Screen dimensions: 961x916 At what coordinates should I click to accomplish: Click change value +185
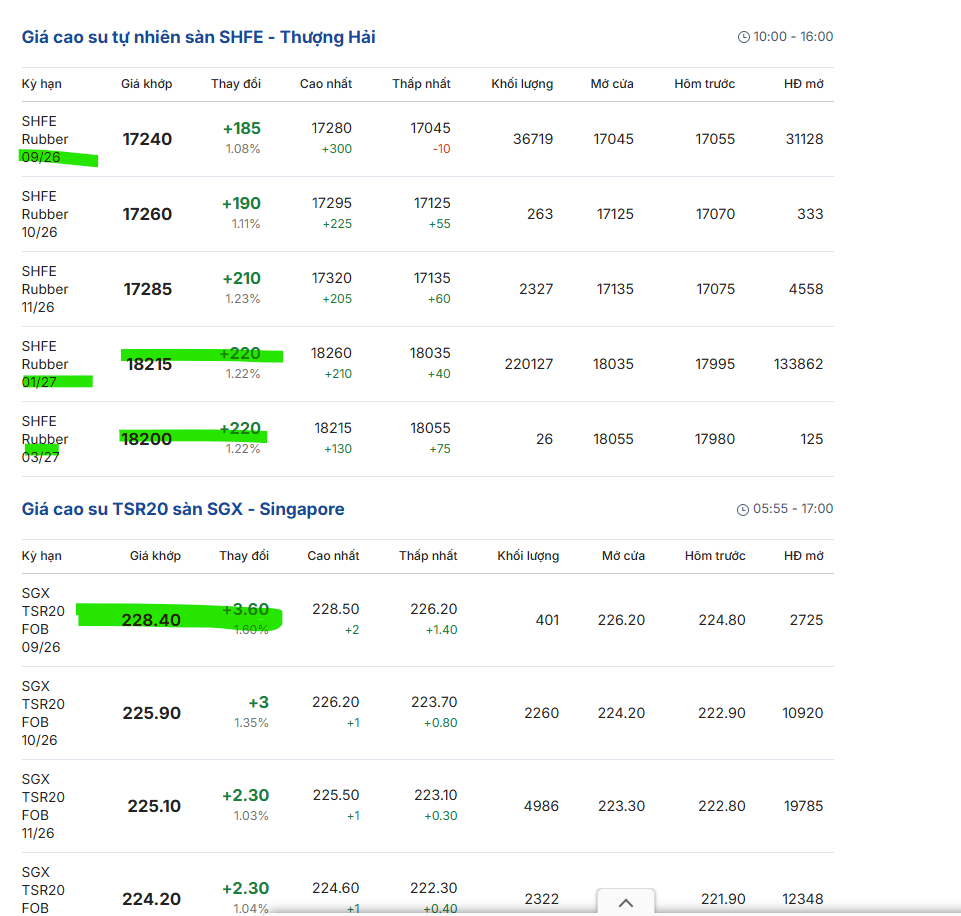coord(241,129)
